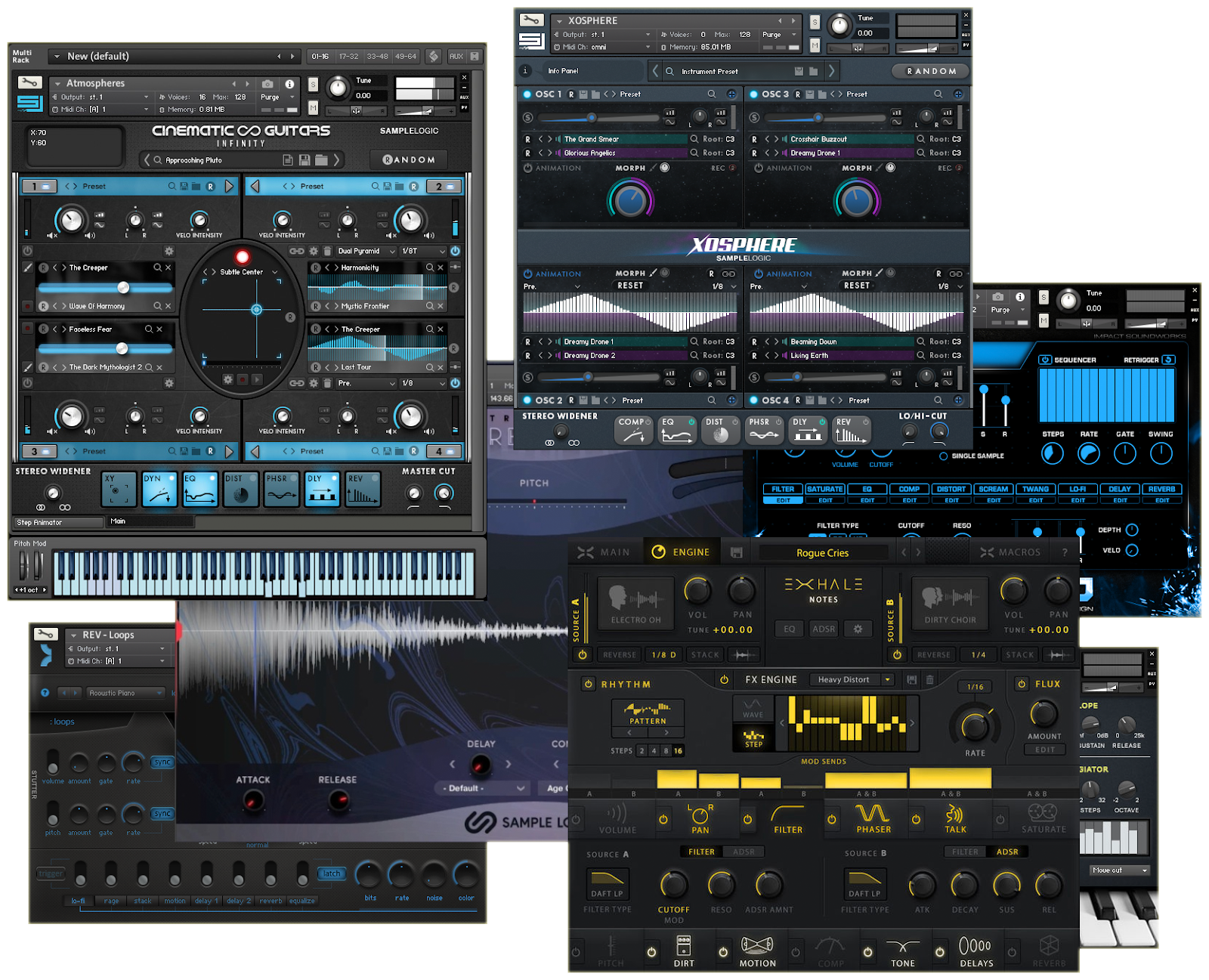This screenshot has height=980, width=1209.
Task: Enable the Single Sample radio option
Action: point(943,456)
